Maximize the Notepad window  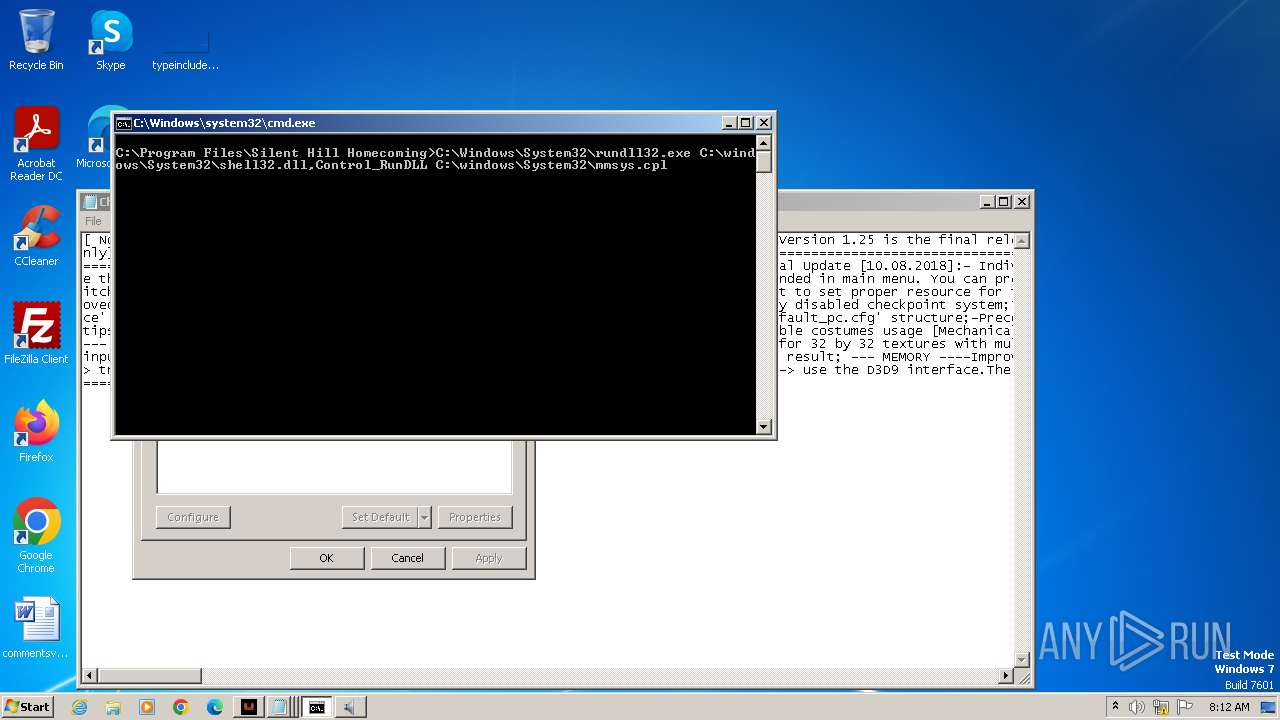(x=1004, y=201)
